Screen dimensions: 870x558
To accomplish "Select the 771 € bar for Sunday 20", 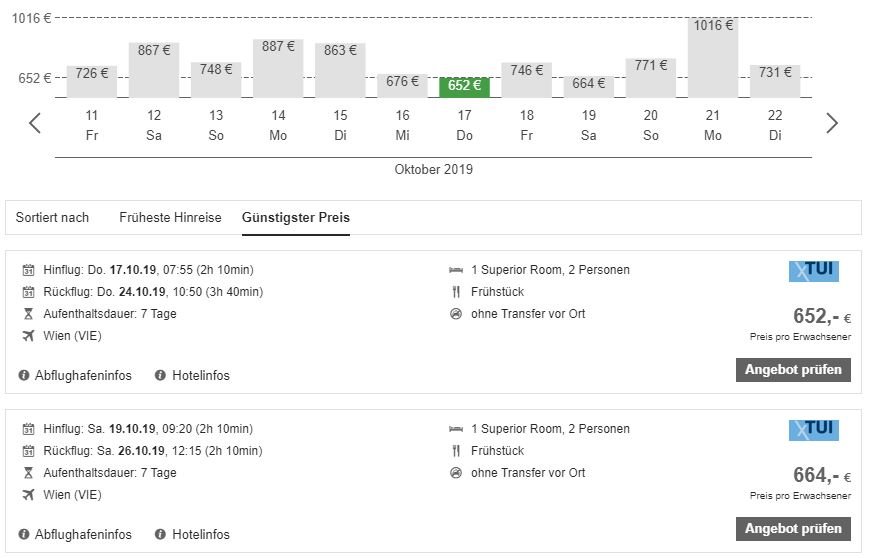I will (651, 78).
